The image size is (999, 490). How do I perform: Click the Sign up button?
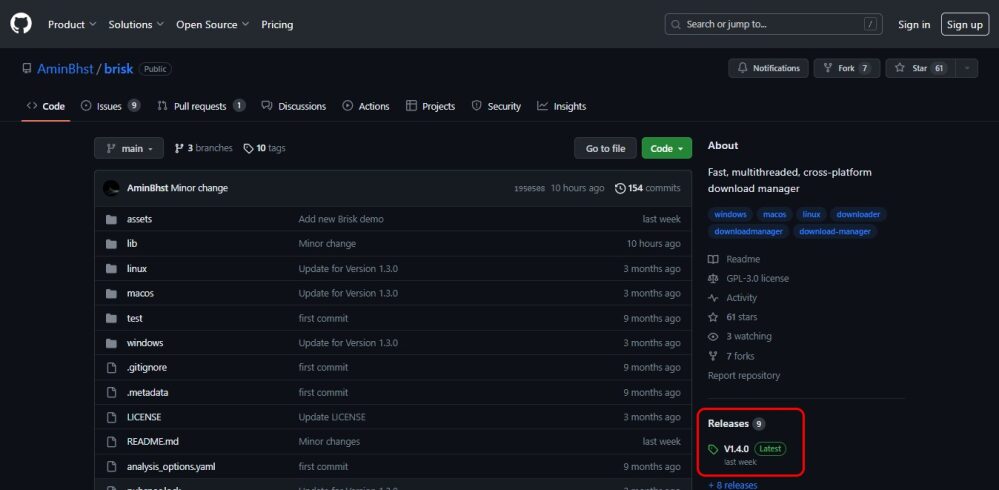tap(965, 24)
